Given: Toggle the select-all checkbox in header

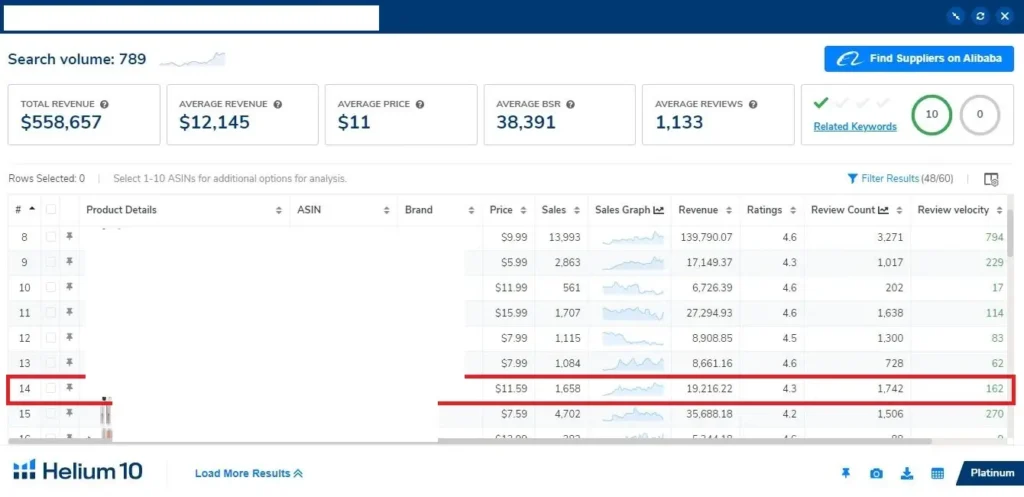Looking at the screenshot, I should [x=51, y=210].
